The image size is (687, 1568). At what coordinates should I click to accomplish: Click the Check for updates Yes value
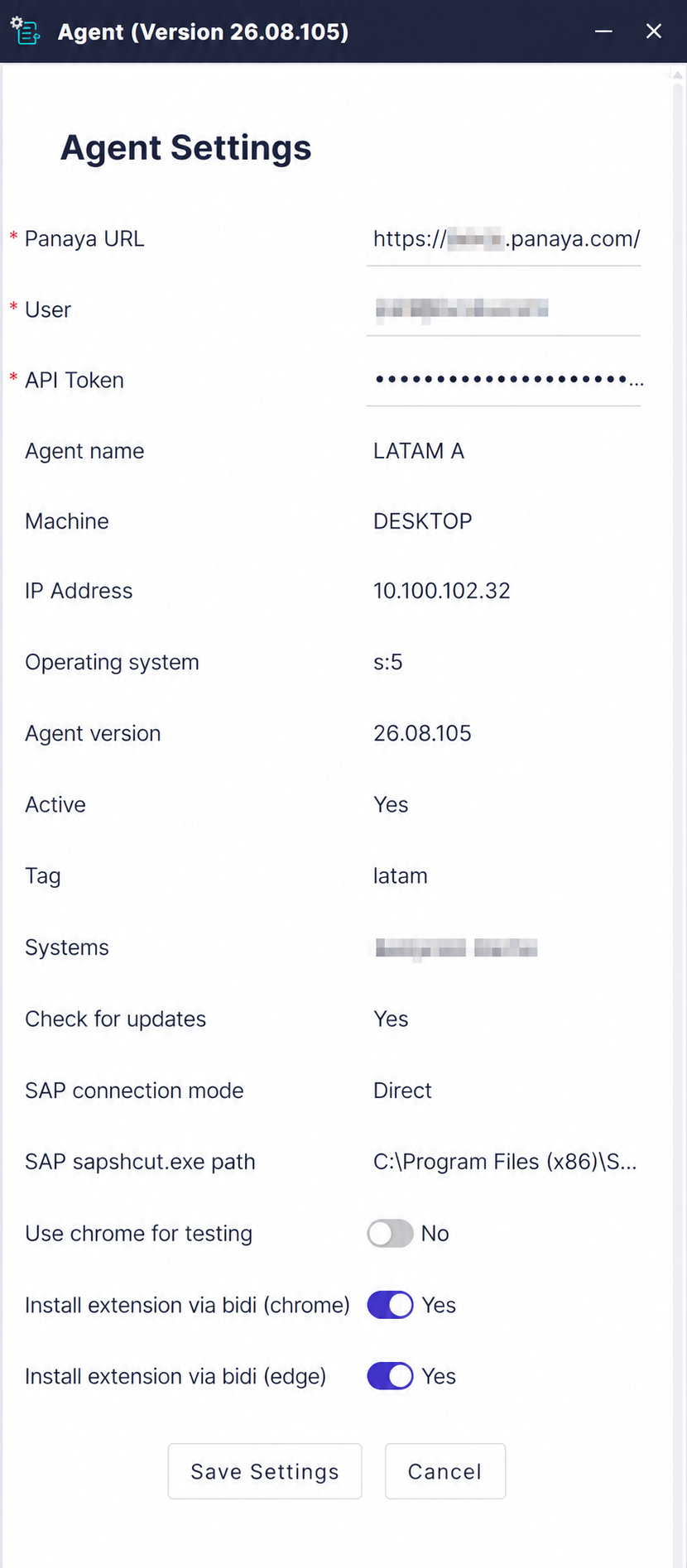[x=391, y=1019]
